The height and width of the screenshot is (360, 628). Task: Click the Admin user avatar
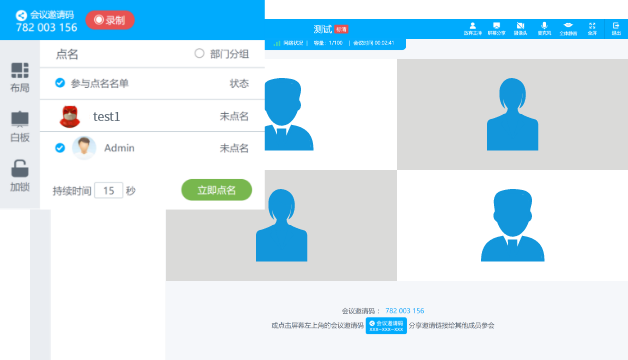click(84, 148)
